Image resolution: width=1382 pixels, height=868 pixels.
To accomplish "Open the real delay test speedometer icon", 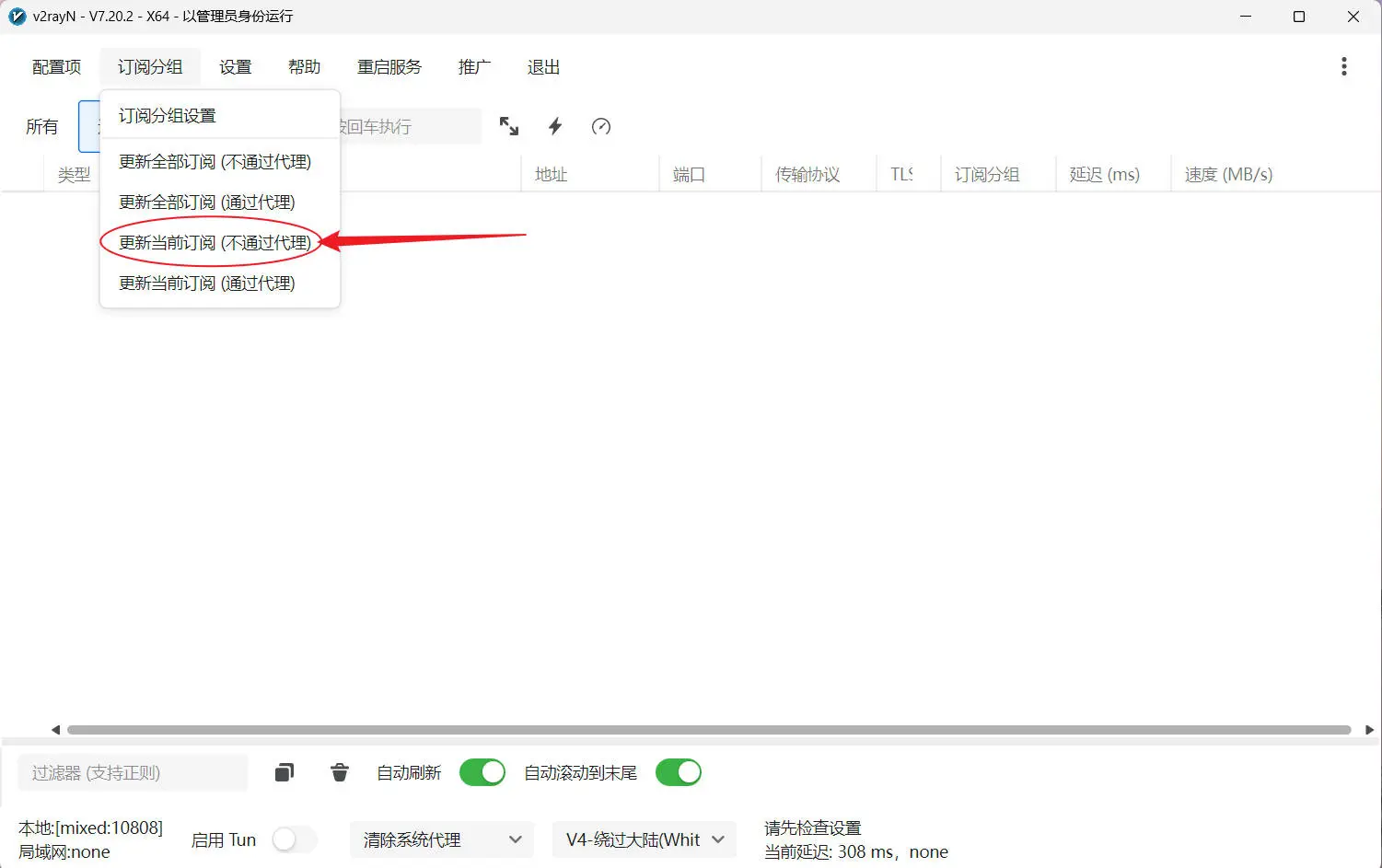I will coord(601,126).
